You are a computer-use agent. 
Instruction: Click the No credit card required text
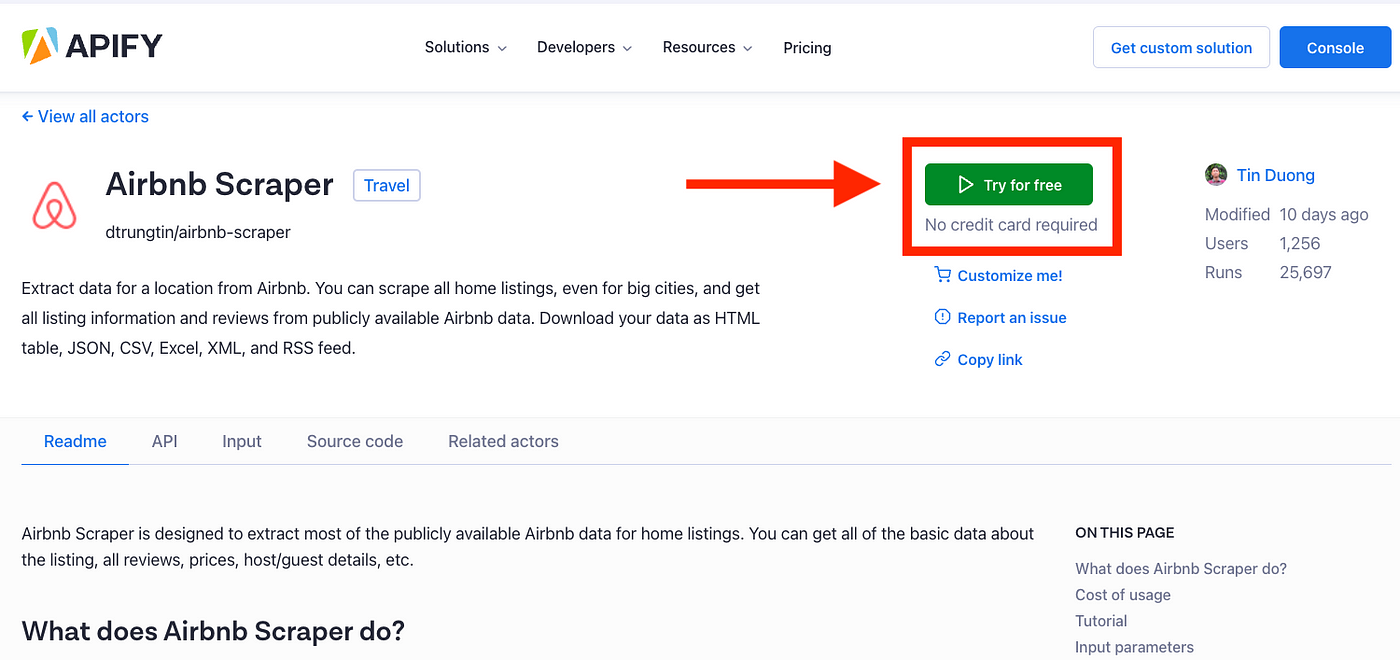(x=1011, y=225)
